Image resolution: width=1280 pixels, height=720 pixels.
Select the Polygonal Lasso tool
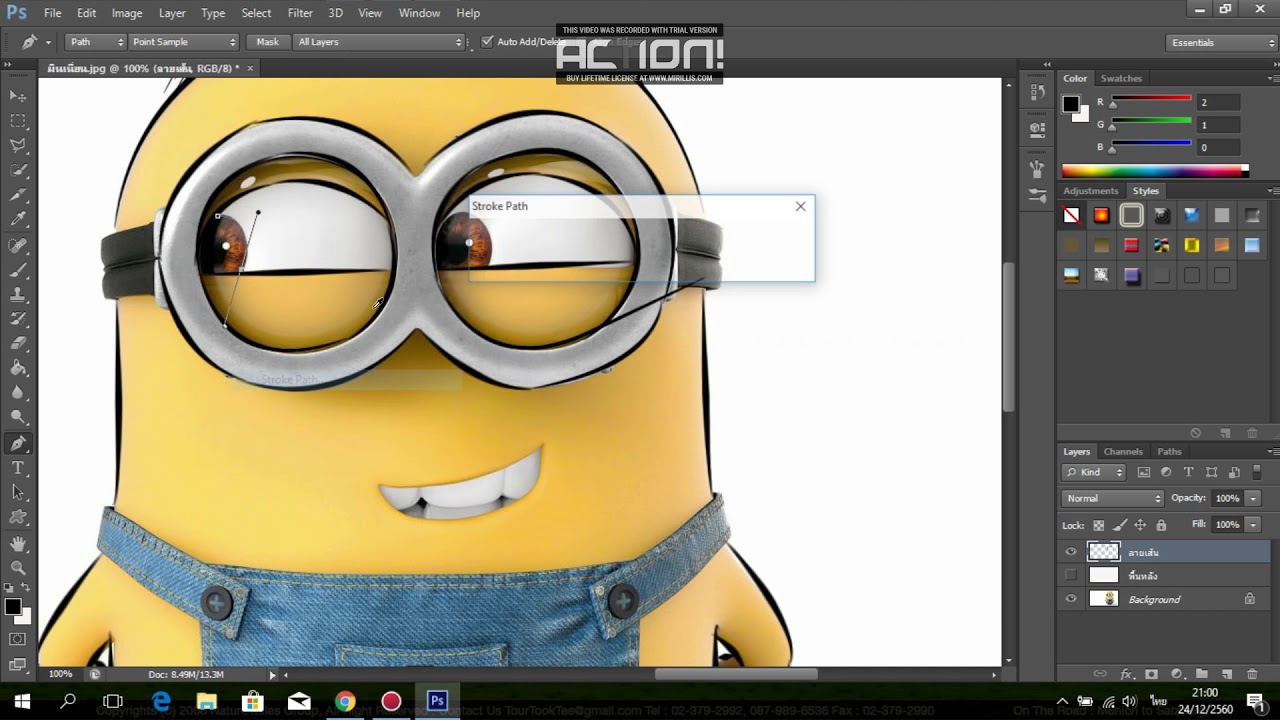click(18, 146)
